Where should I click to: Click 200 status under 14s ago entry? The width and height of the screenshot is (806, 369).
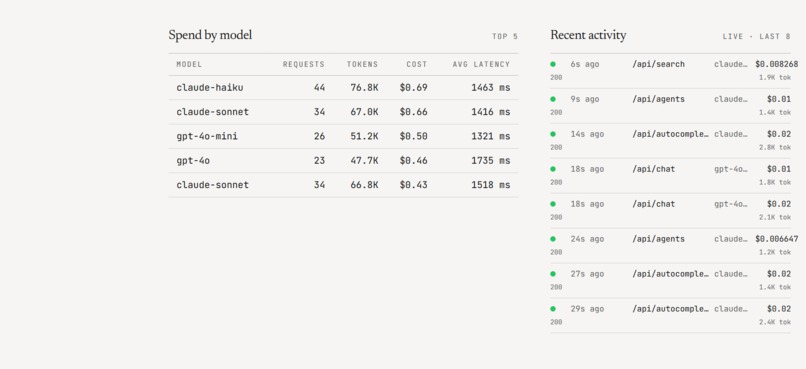556,147
